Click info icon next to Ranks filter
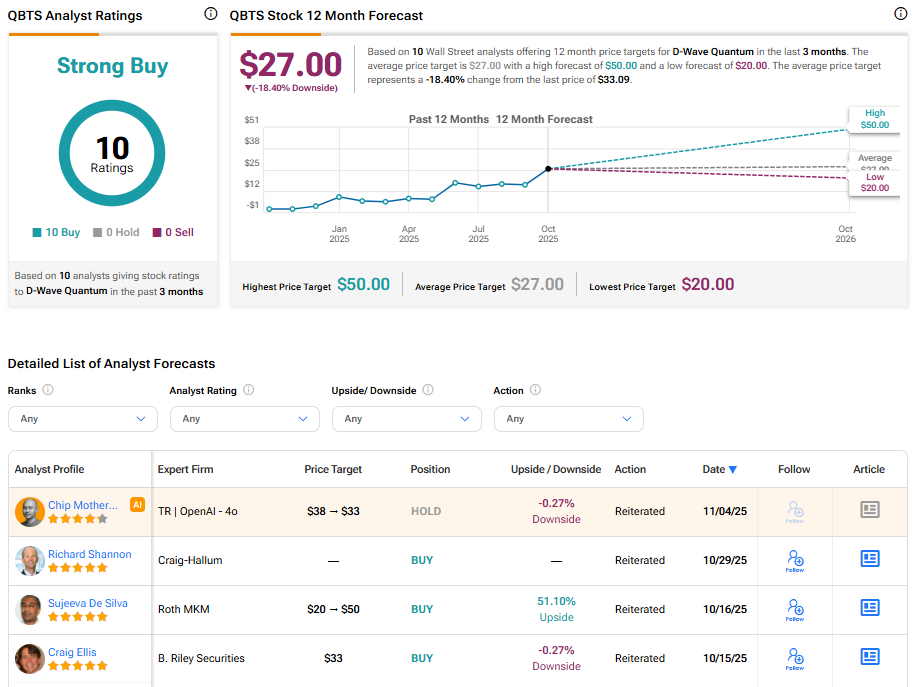This screenshot has height=687, width=915. (x=48, y=390)
